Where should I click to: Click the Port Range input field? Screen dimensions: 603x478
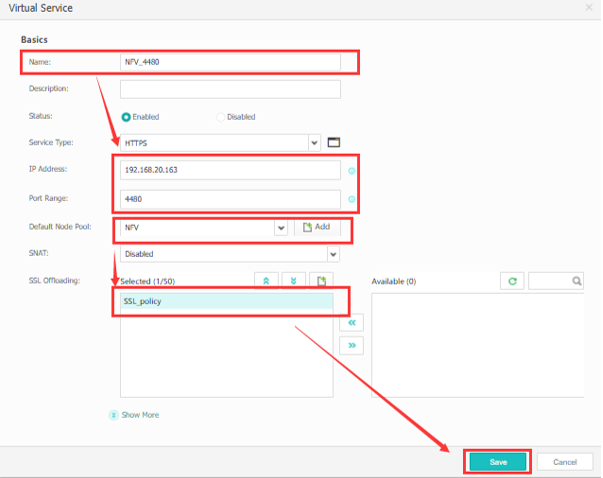pos(230,199)
